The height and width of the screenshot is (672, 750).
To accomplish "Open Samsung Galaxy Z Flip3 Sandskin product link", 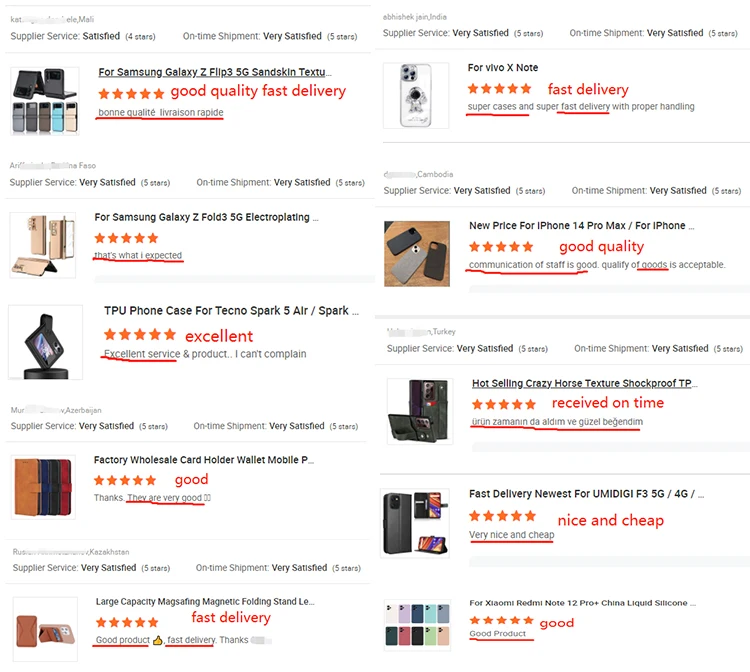I will [215, 72].
